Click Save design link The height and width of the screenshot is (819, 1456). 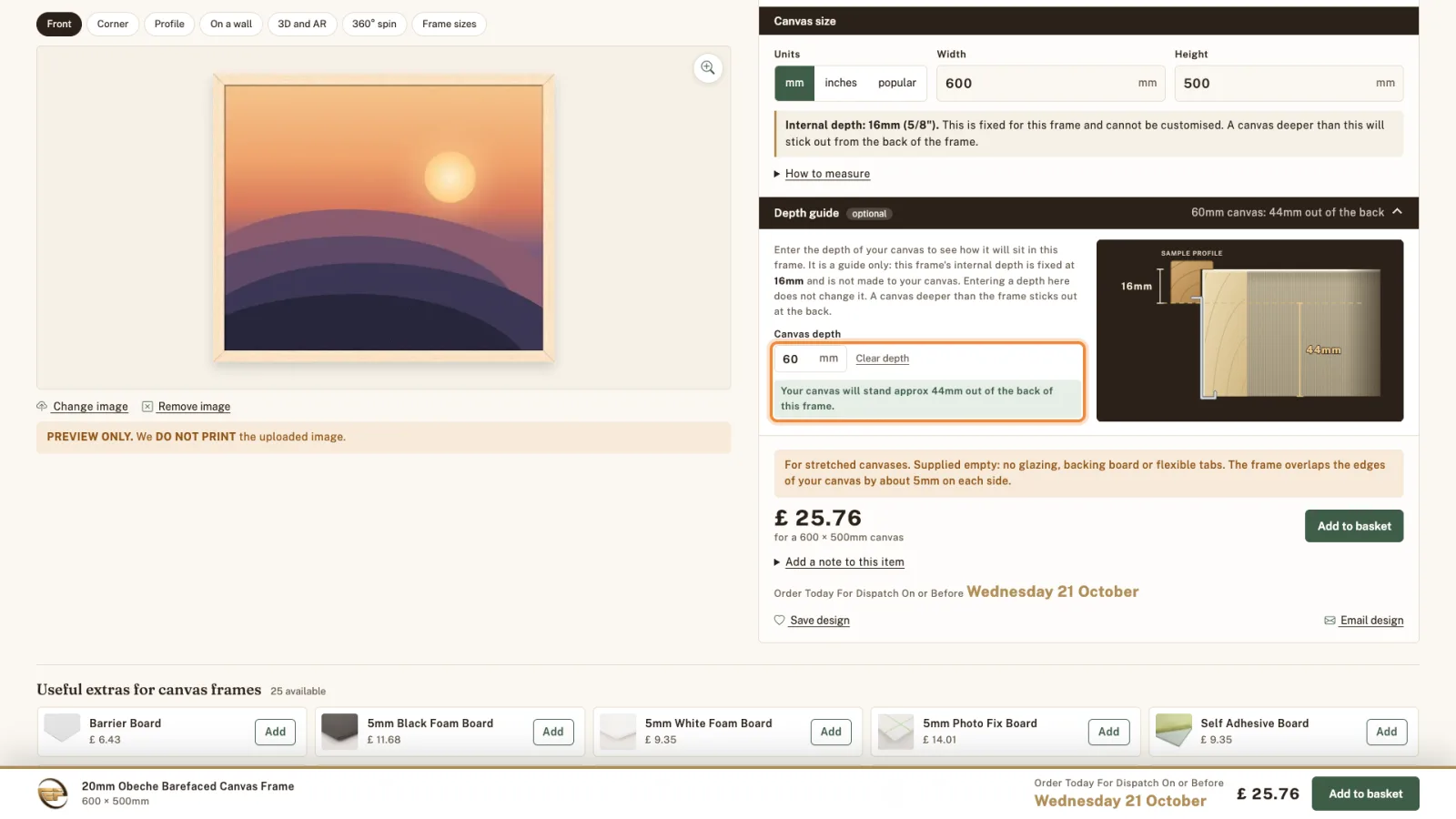pos(820,621)
